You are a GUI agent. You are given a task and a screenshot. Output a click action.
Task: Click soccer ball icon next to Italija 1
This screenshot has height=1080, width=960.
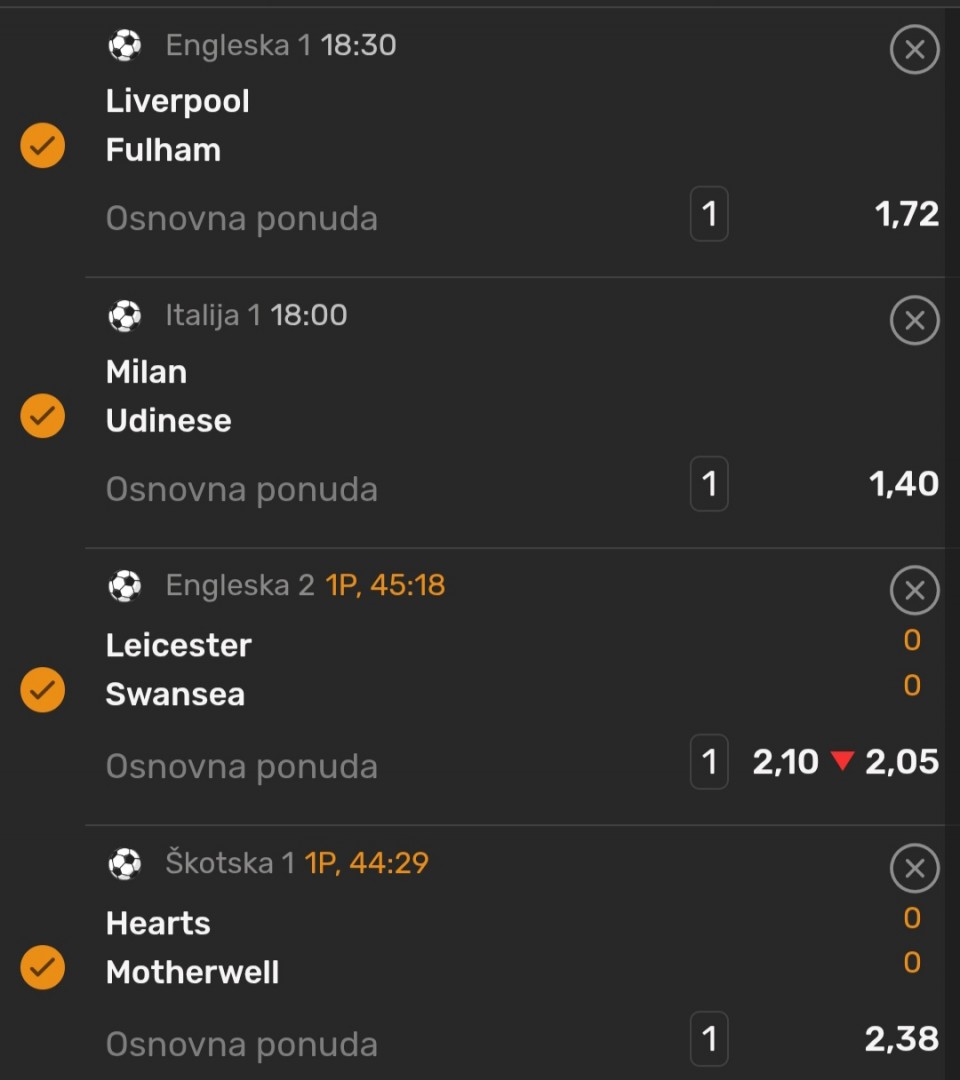(125, 316)
